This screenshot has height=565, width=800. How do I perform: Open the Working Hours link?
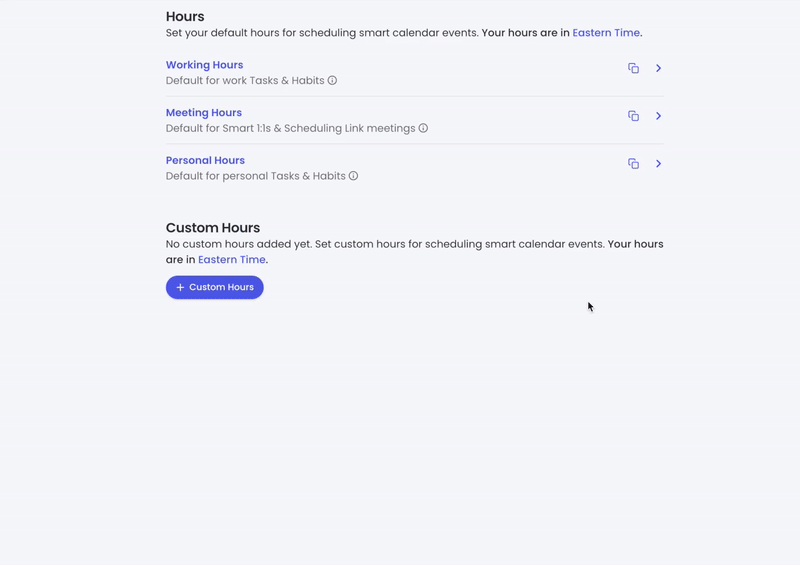pos(204,65)
